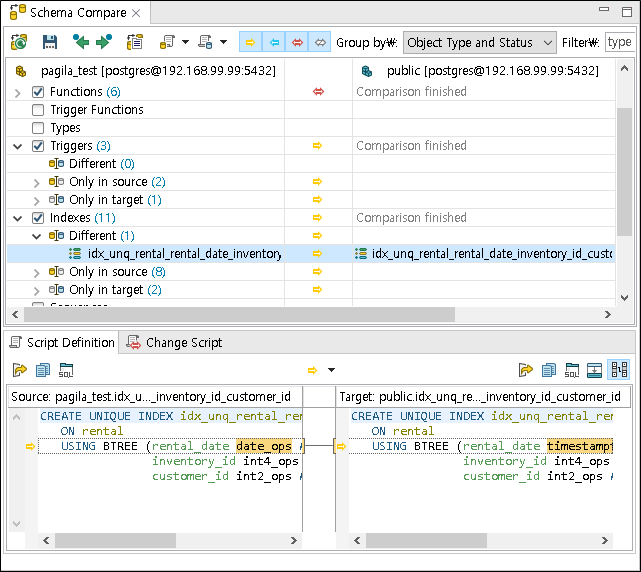Click the save comparison disk icon
Screen dimensions: 641x572
point(49,42)
